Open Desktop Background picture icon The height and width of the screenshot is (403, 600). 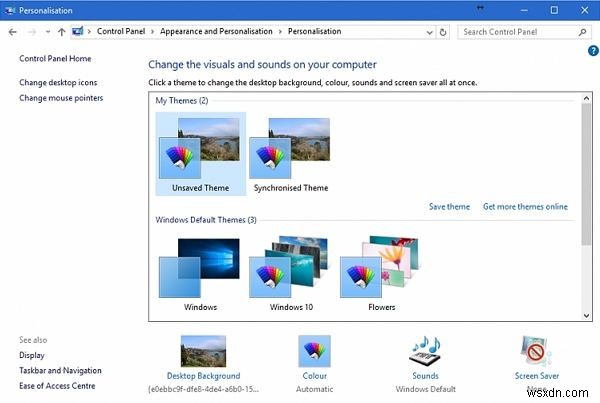pyautogui.click(x=203, y=351)
